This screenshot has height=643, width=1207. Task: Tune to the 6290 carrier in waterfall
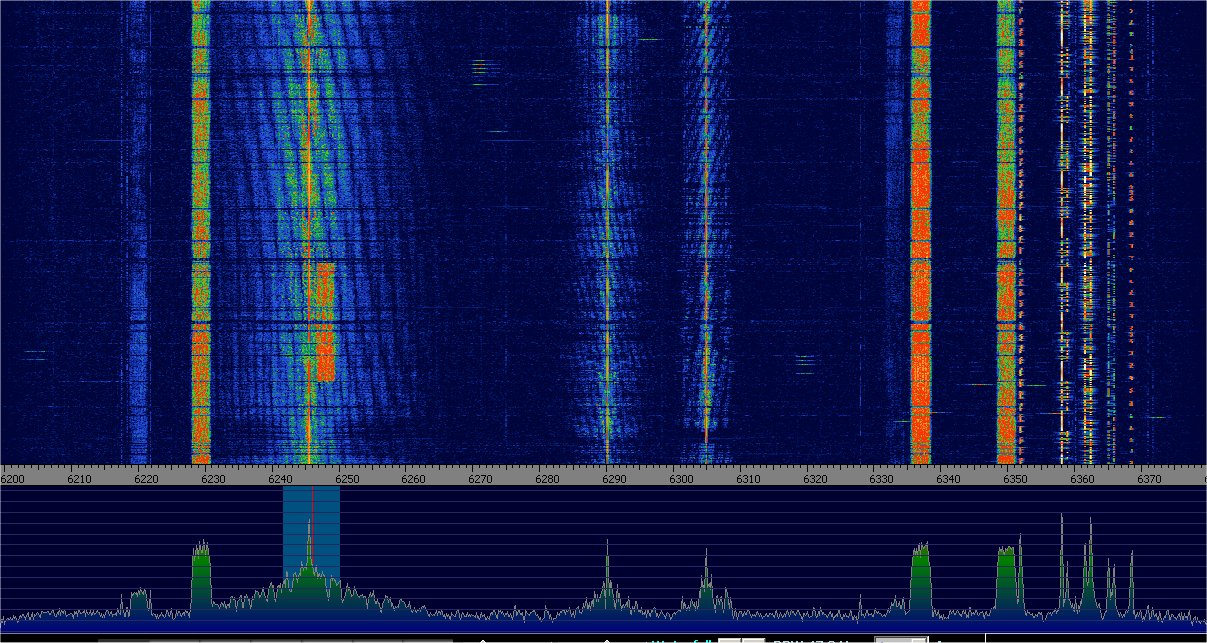[x=607, y=250]
